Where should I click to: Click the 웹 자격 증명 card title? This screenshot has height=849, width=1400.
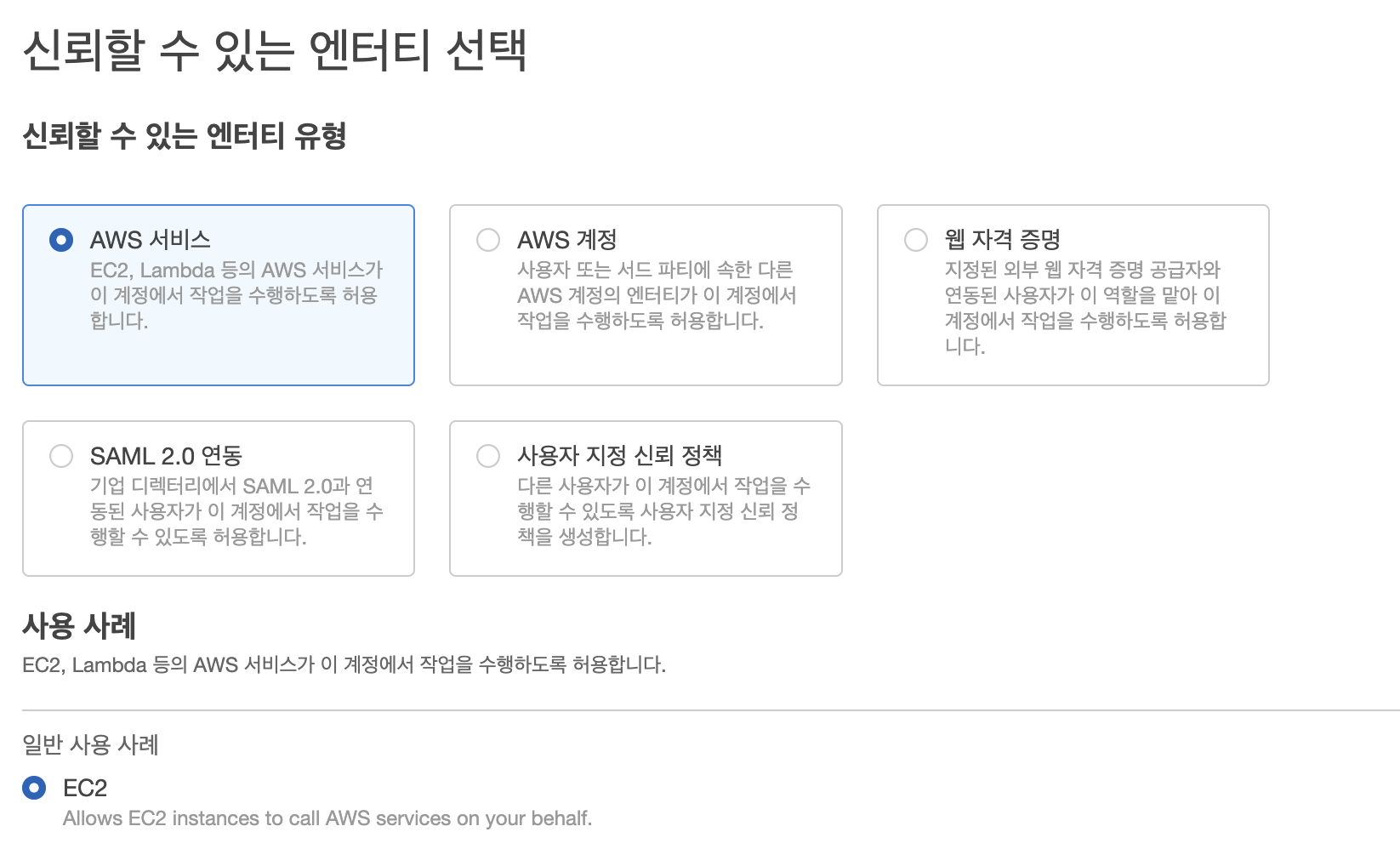coord(1003,240)
